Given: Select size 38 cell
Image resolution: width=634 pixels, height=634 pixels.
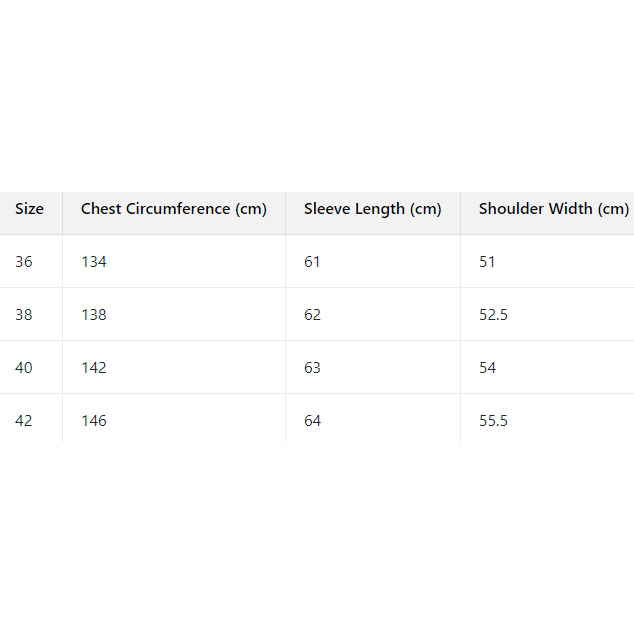Looking at the screenshot, I should click(x=24, y=315).
